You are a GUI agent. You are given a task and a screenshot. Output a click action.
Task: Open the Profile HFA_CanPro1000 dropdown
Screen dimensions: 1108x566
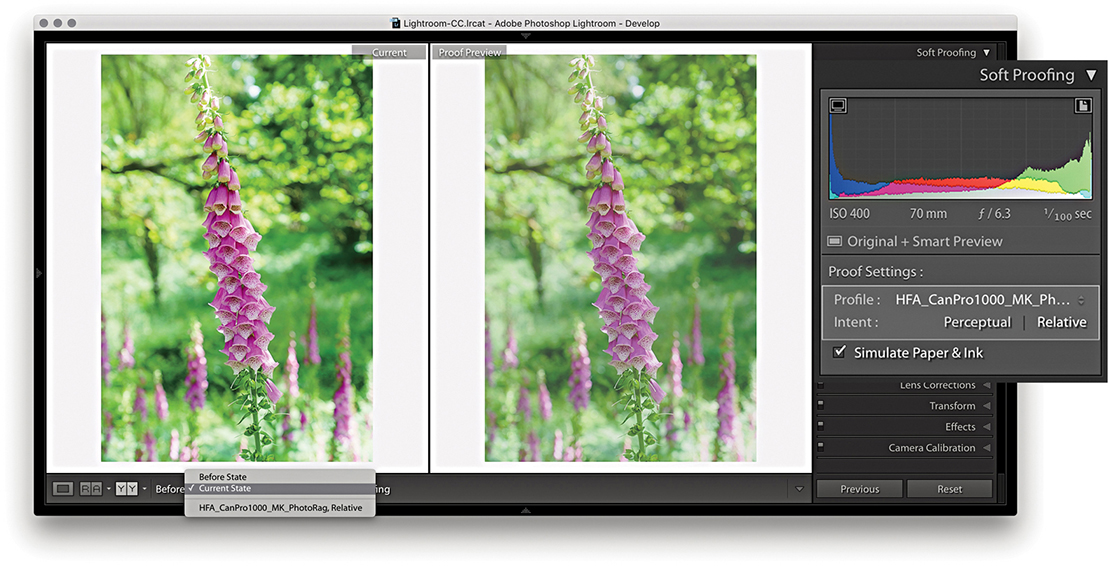(x=989, y=300)
